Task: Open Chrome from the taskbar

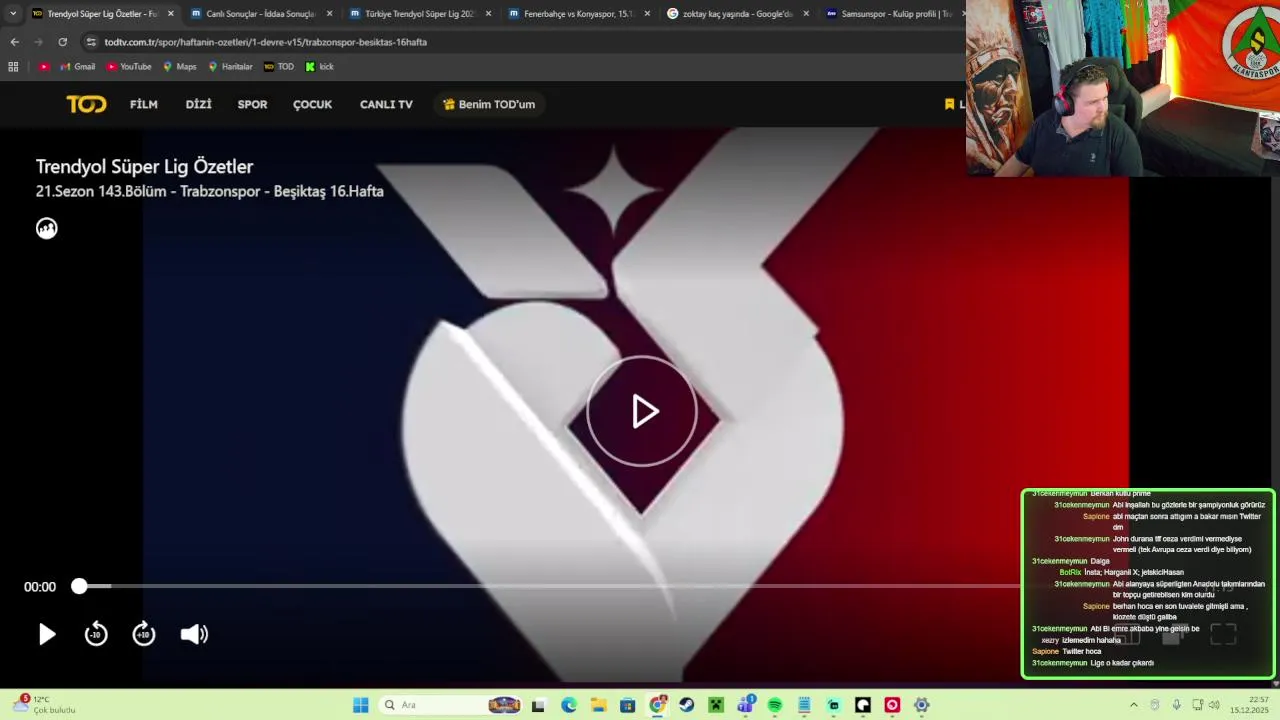Action: pos(657,705)
